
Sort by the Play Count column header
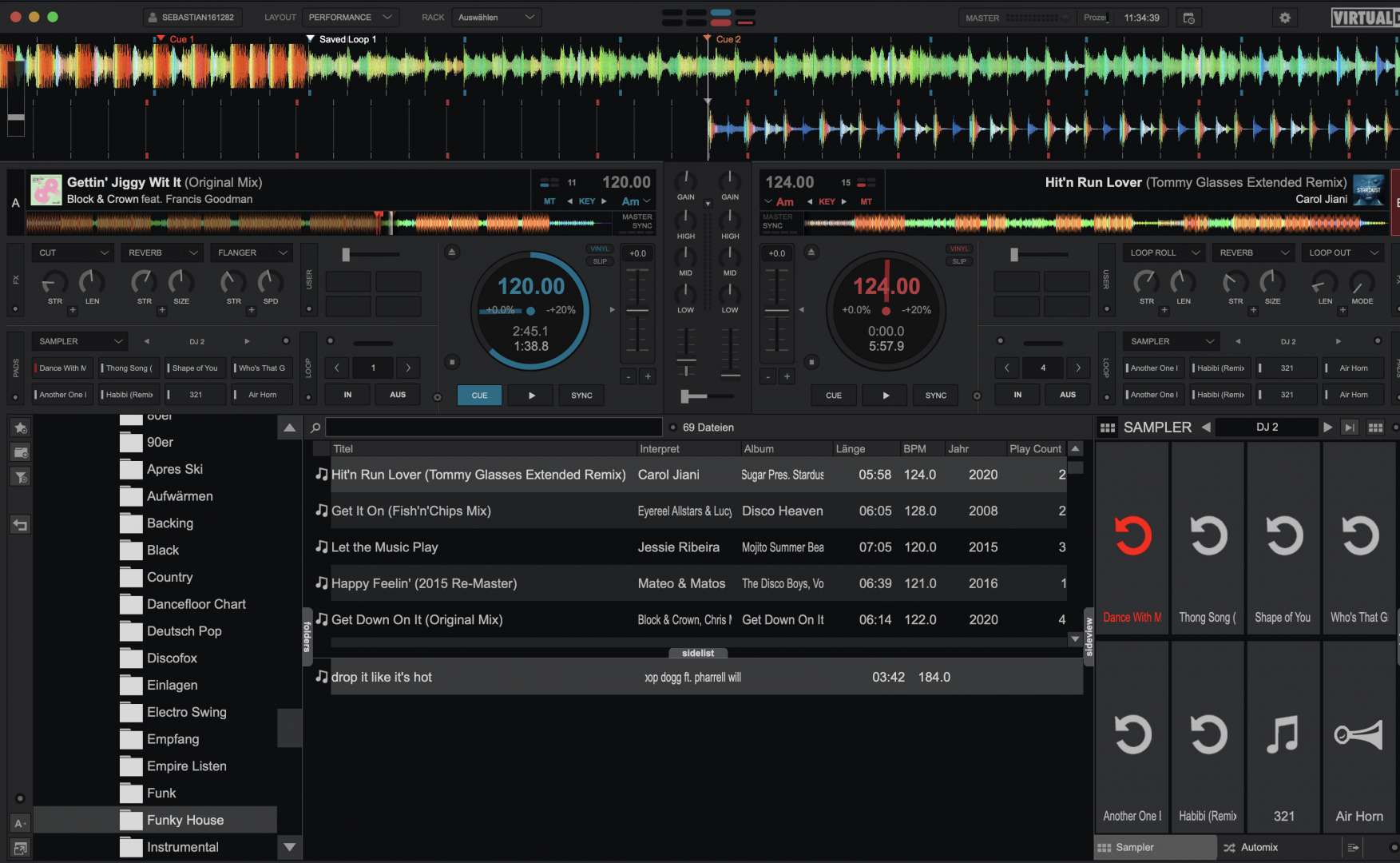(x=1035, y=449)
